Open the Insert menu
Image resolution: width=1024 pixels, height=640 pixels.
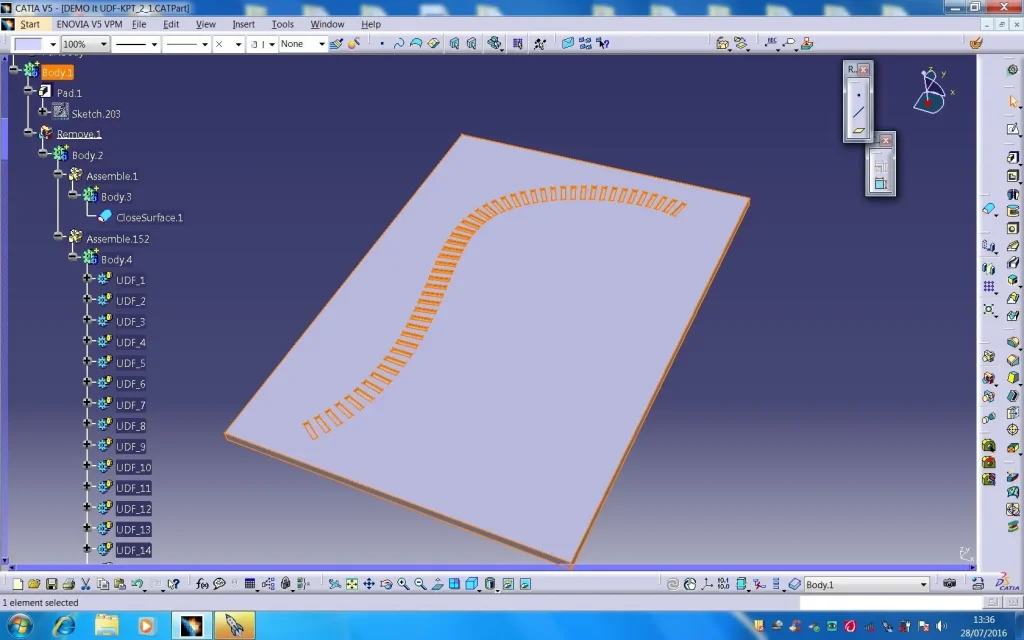tap(243, 24)
